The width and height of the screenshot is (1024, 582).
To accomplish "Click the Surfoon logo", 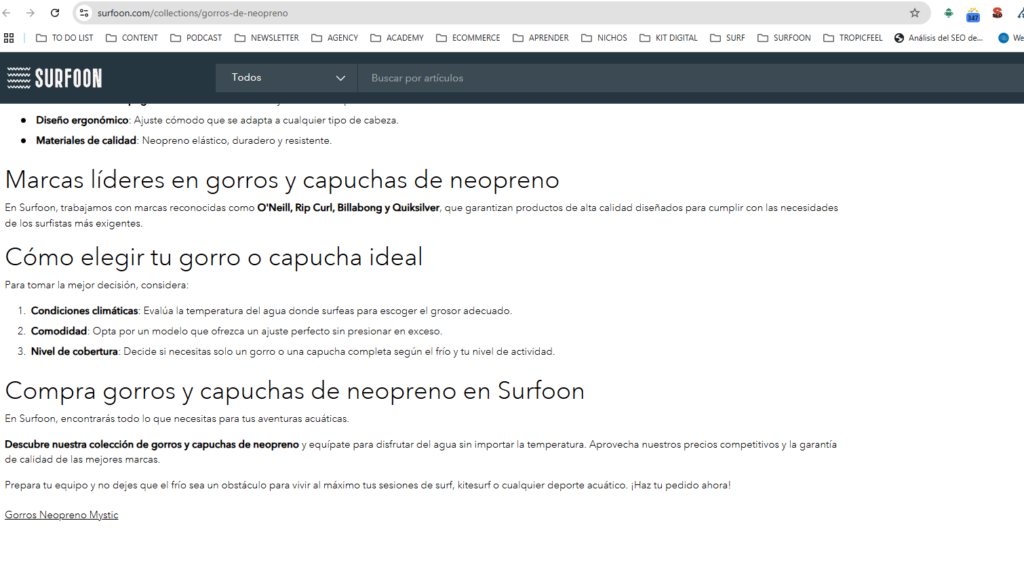I will (54, 78).
